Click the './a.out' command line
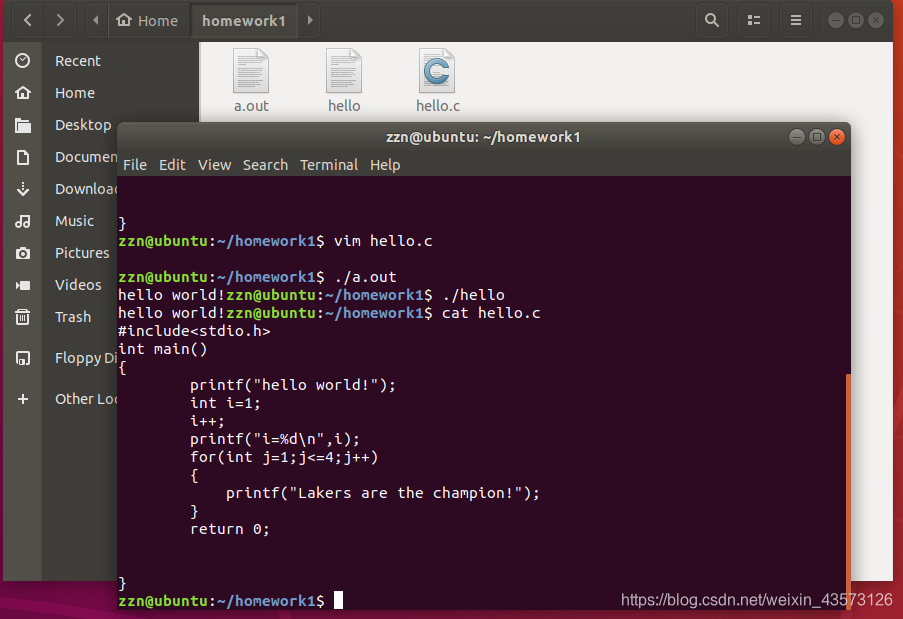Screen dimensions: 903x619 257,277
